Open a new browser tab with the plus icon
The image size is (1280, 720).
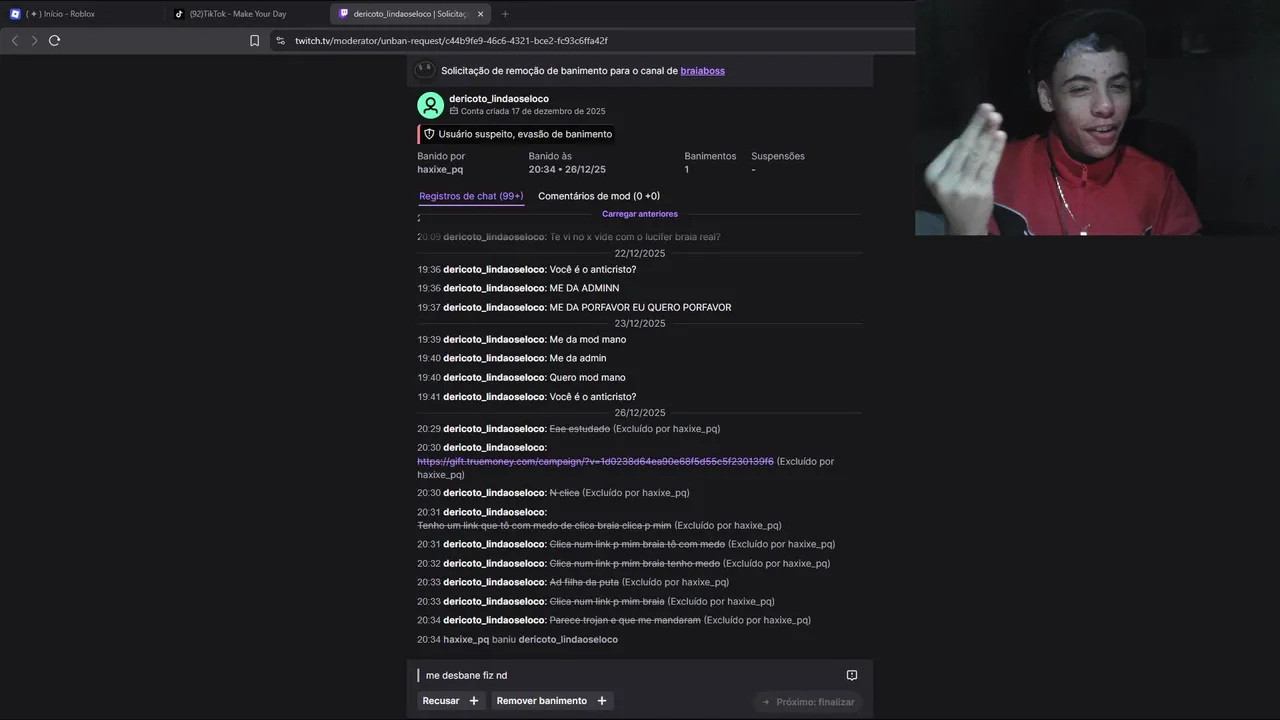505,14
